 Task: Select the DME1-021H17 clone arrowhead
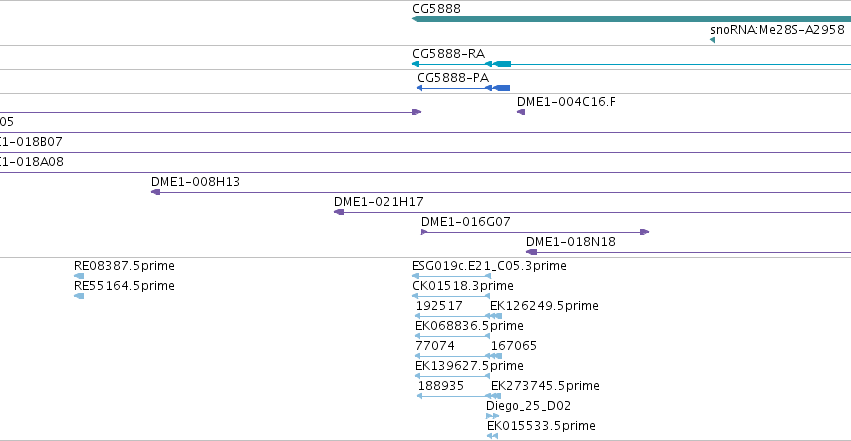click(339, 212)
